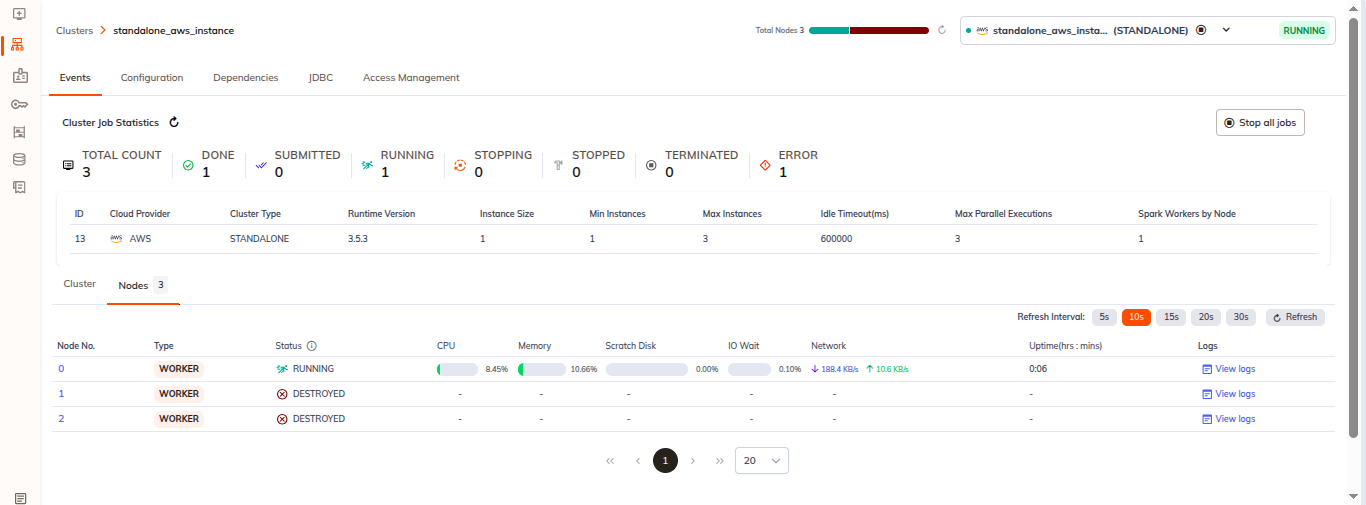Click the RUNNING status badge at top
Image resolution: width=1366 pixels, height=505 pixels.
tap(1304, 30)
